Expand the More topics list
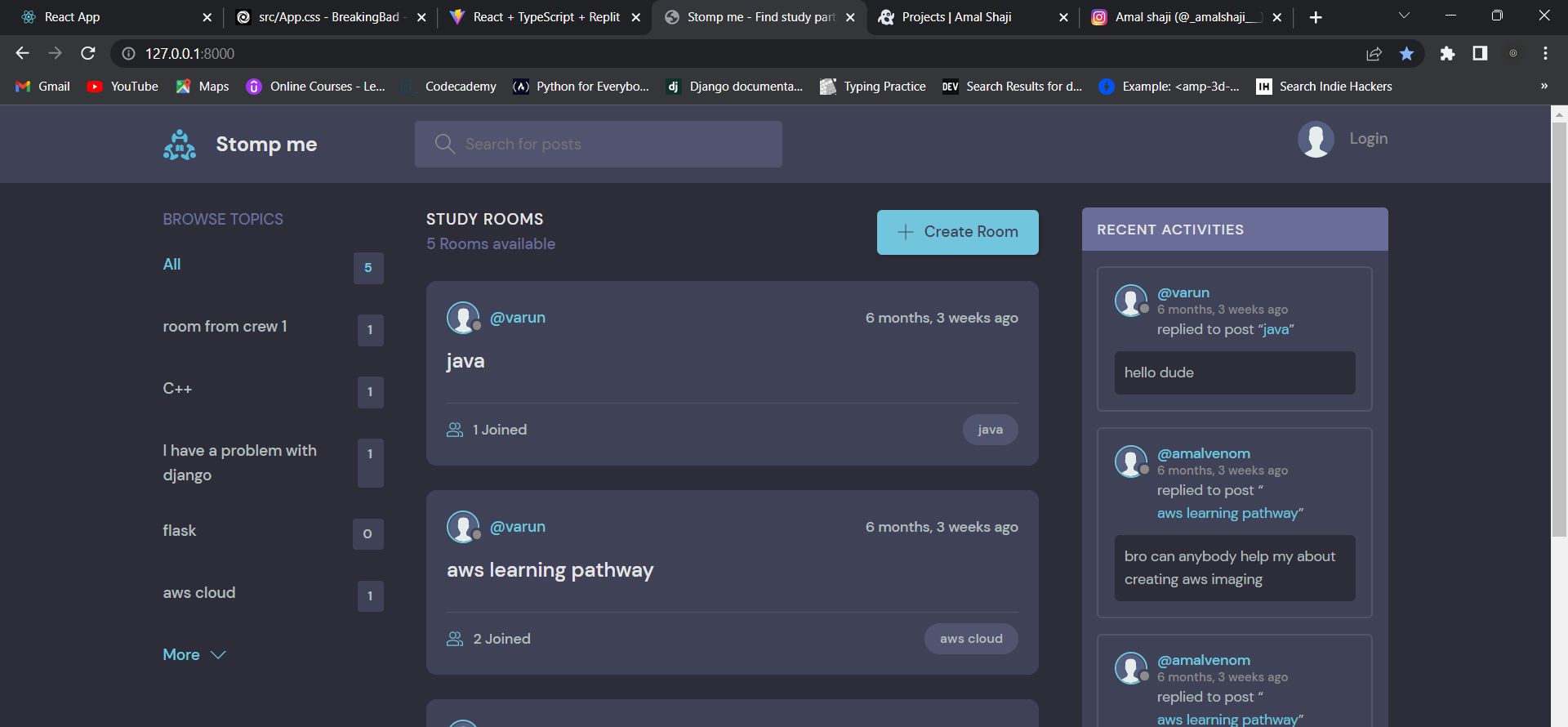The width and height of the screenshot is (1568, 727). [x=194, y=655]
